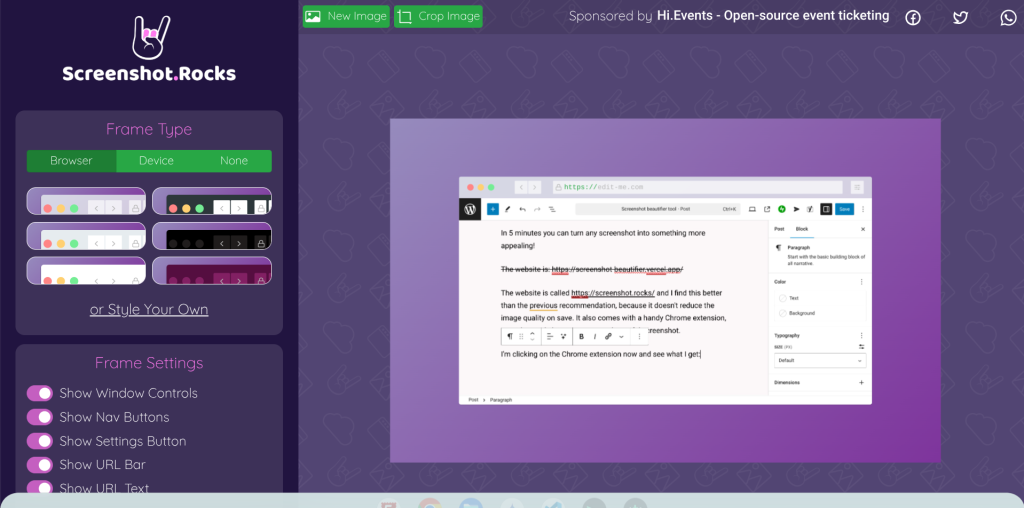Open the Typography three-dot menu in preview
The image size is (1024, 508).
[x=862, y=336]
